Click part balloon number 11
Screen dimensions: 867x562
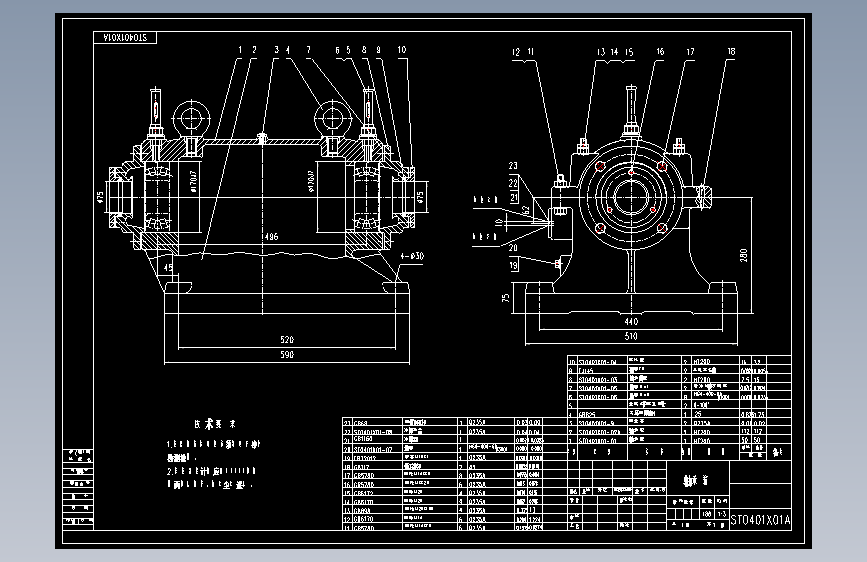pyautogui.click(x=530, y=52)
